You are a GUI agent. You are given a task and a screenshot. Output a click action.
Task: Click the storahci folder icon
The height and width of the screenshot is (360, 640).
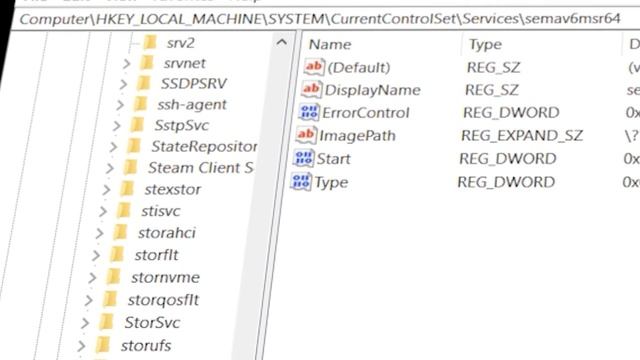[121, 232]
